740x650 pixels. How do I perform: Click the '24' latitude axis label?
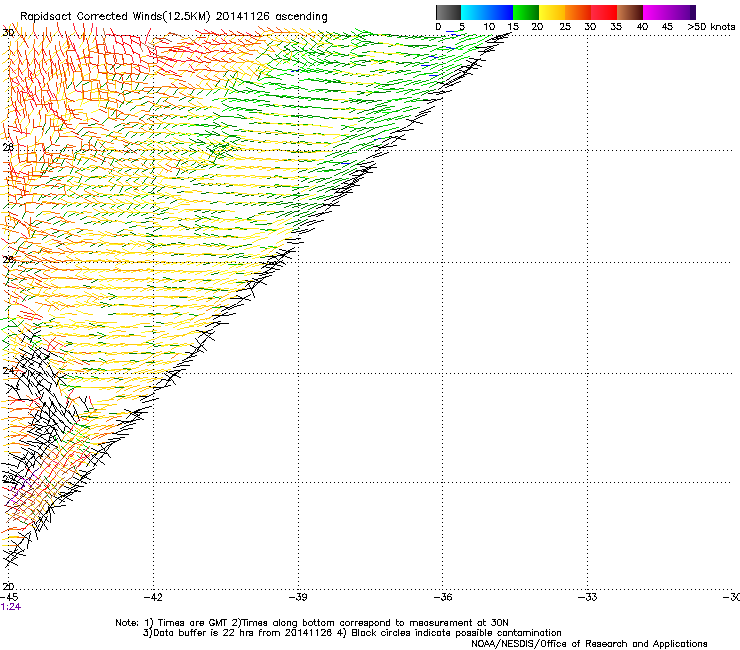pyautogui.click(x=8, y=371)
